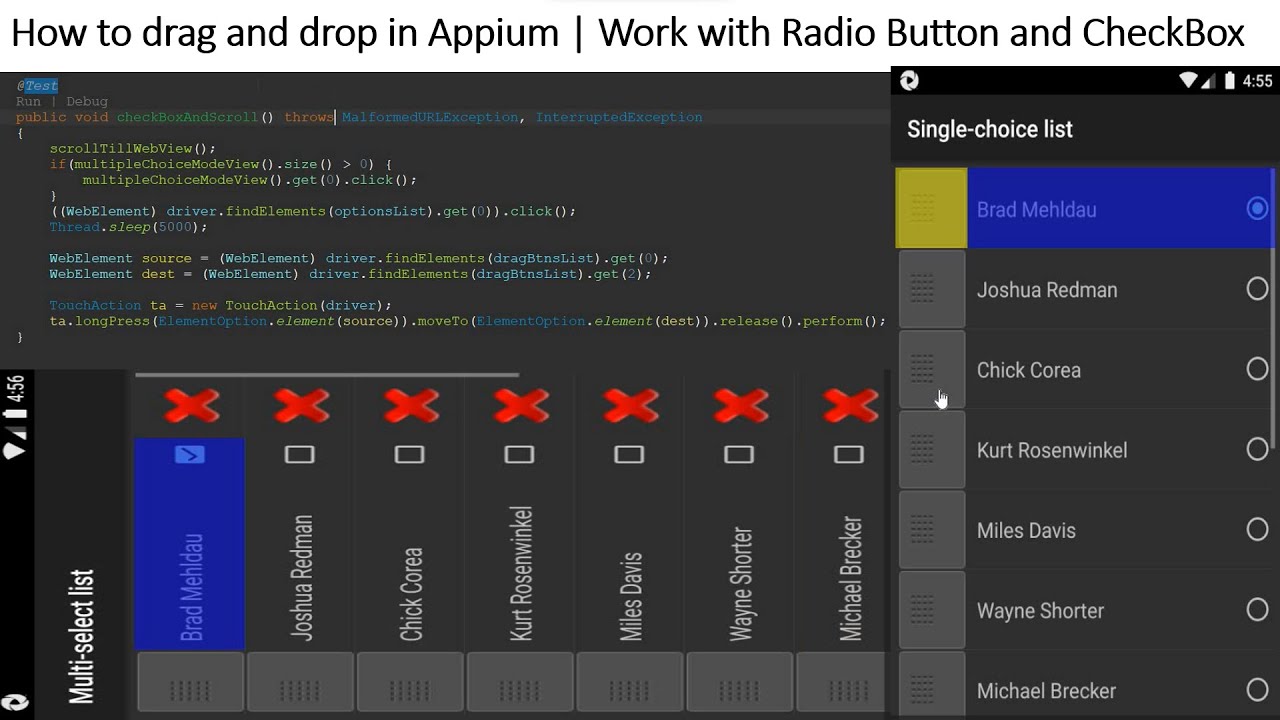Click the 4:56 clock in rotated status bar
This screenshot has height=720, width=1280.
pyautogui.click(x=15, y=388)
